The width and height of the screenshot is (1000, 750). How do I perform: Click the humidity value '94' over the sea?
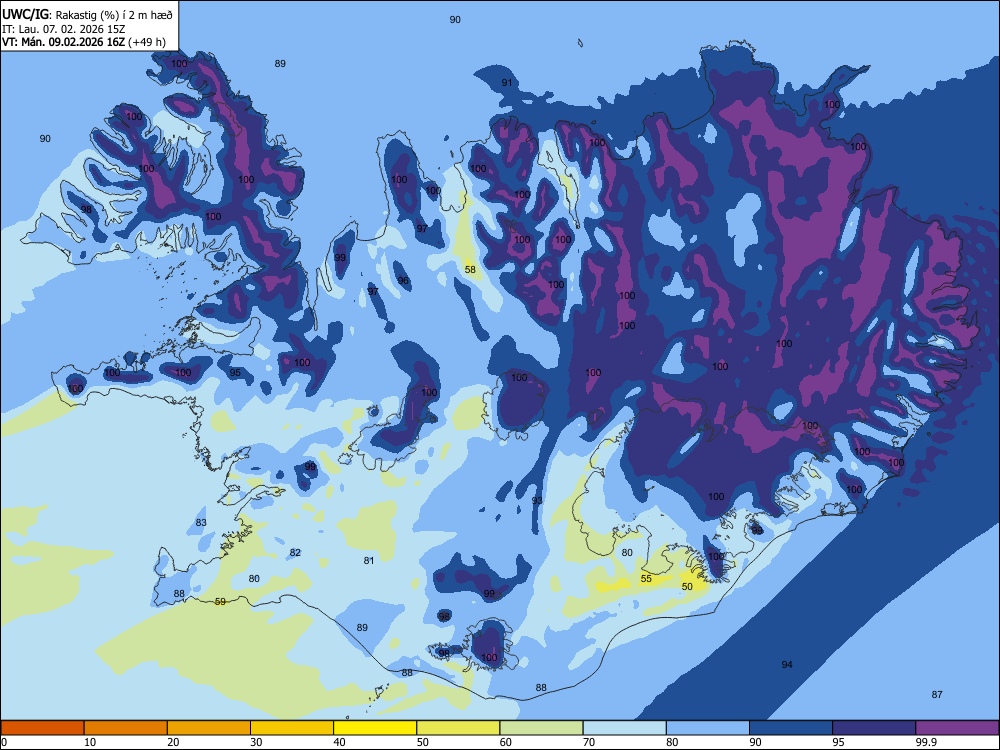click(x=787, y=665)
